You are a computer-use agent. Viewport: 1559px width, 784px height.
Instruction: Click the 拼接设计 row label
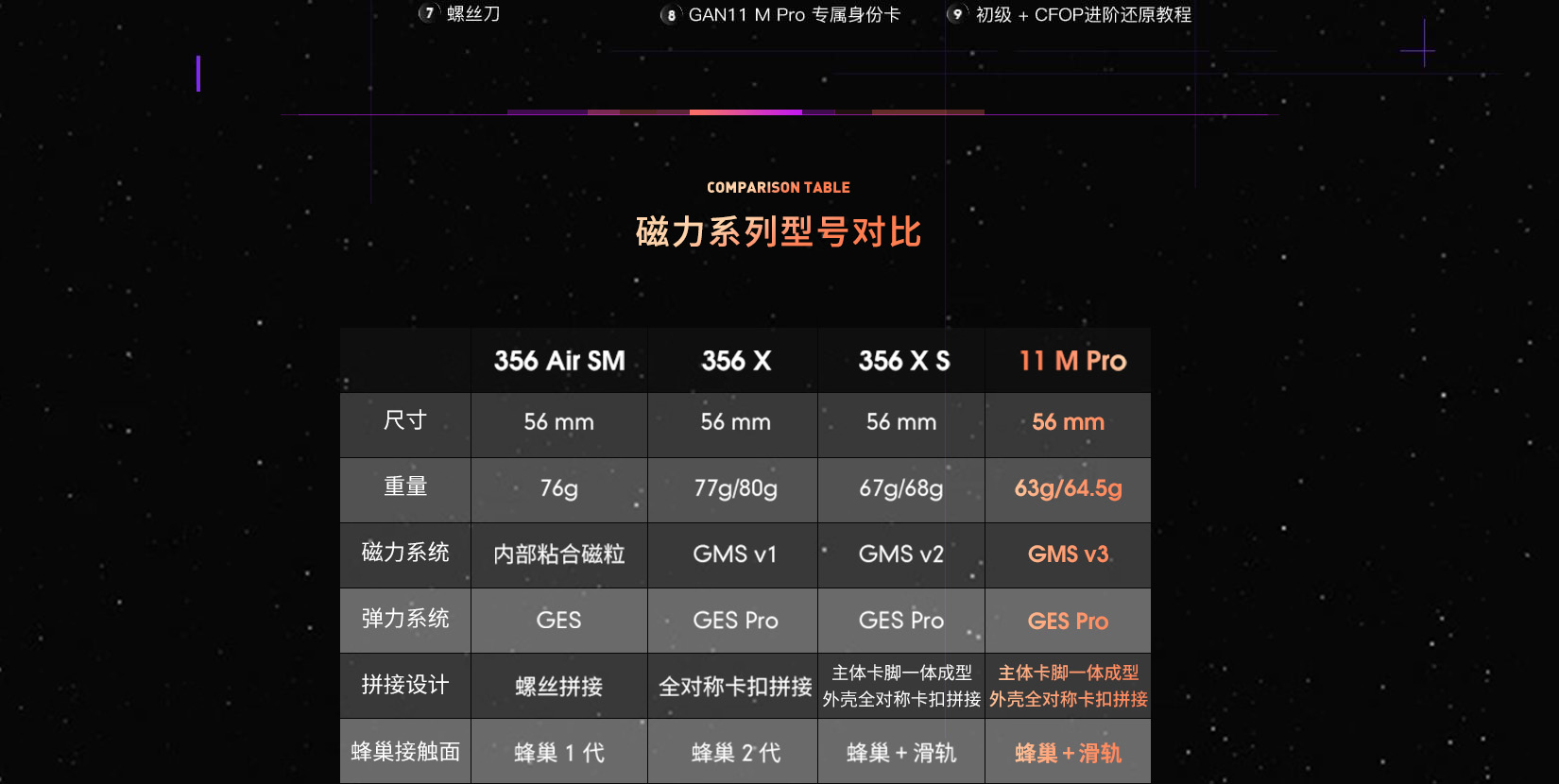405,686
